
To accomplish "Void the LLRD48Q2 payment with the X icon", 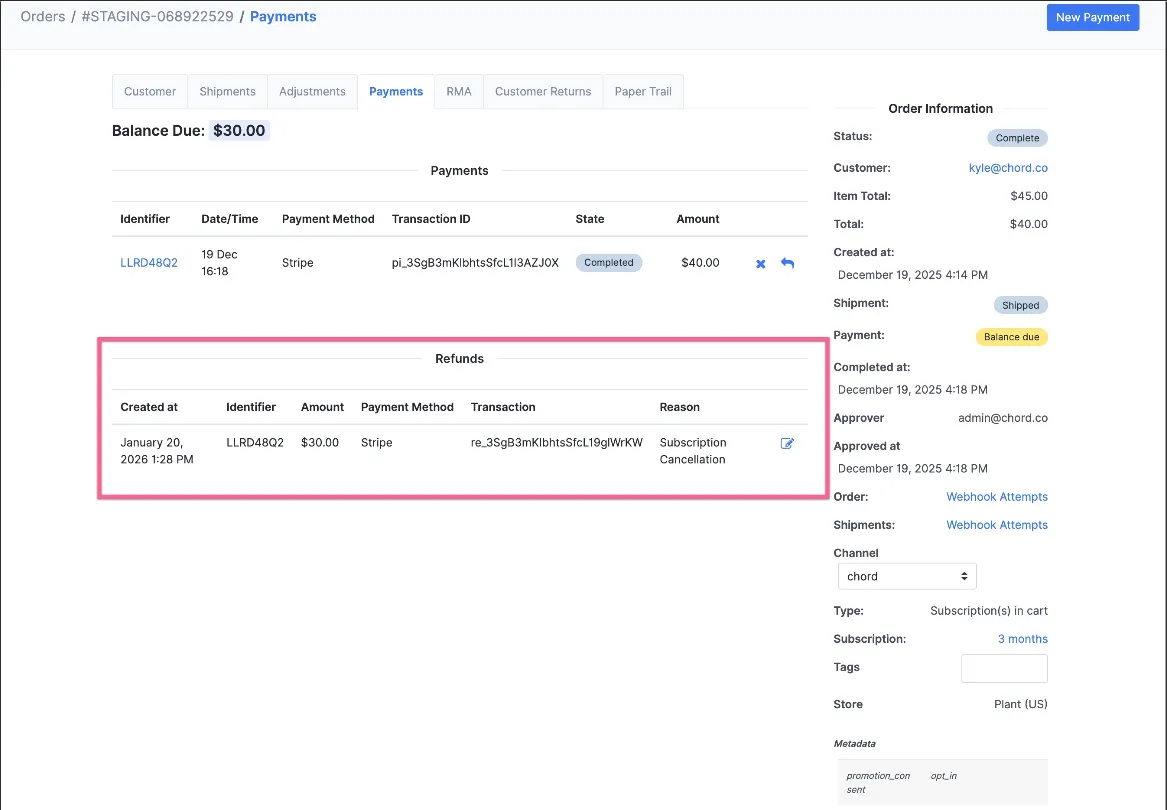I will (761, 264).
